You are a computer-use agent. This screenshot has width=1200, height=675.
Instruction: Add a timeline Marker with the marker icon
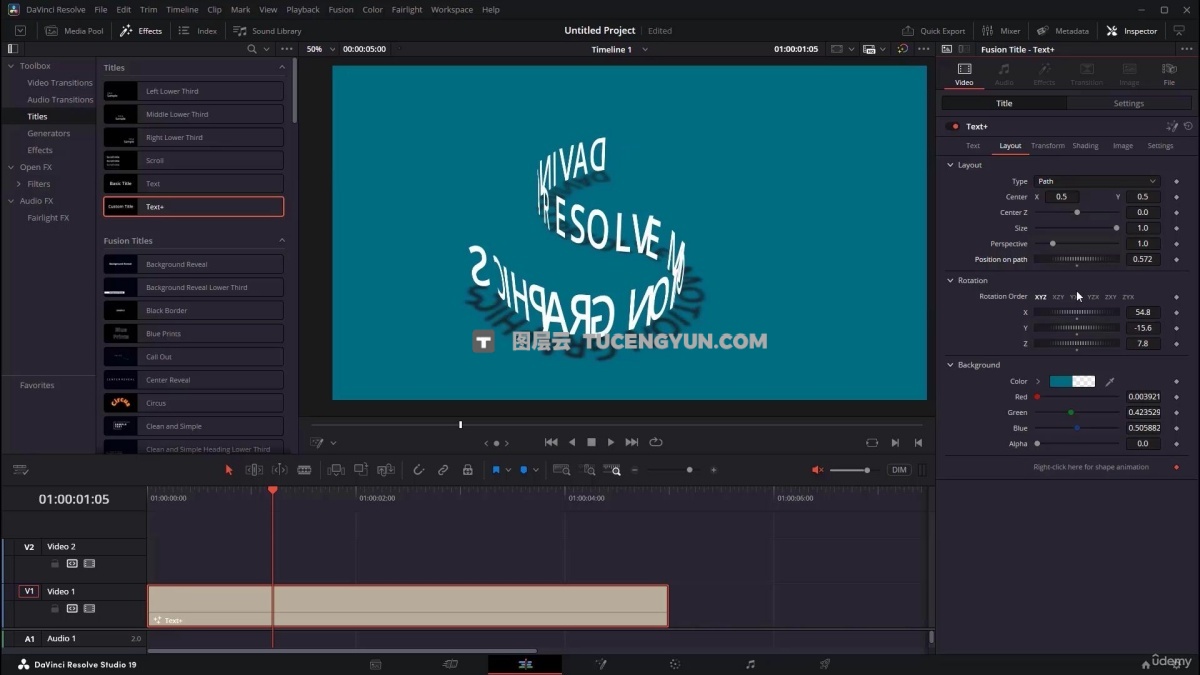523,470
